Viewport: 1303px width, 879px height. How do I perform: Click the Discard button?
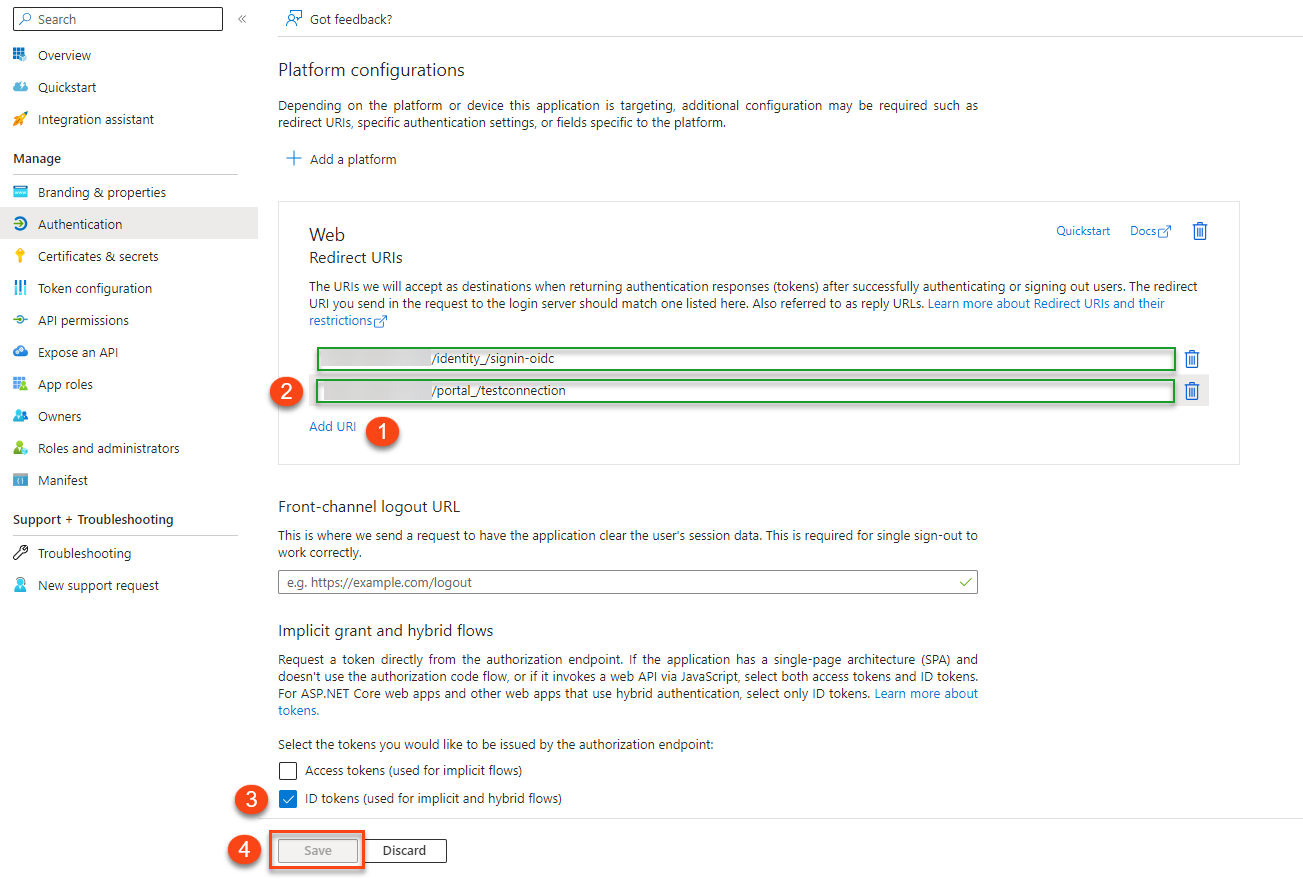point(404,850)
